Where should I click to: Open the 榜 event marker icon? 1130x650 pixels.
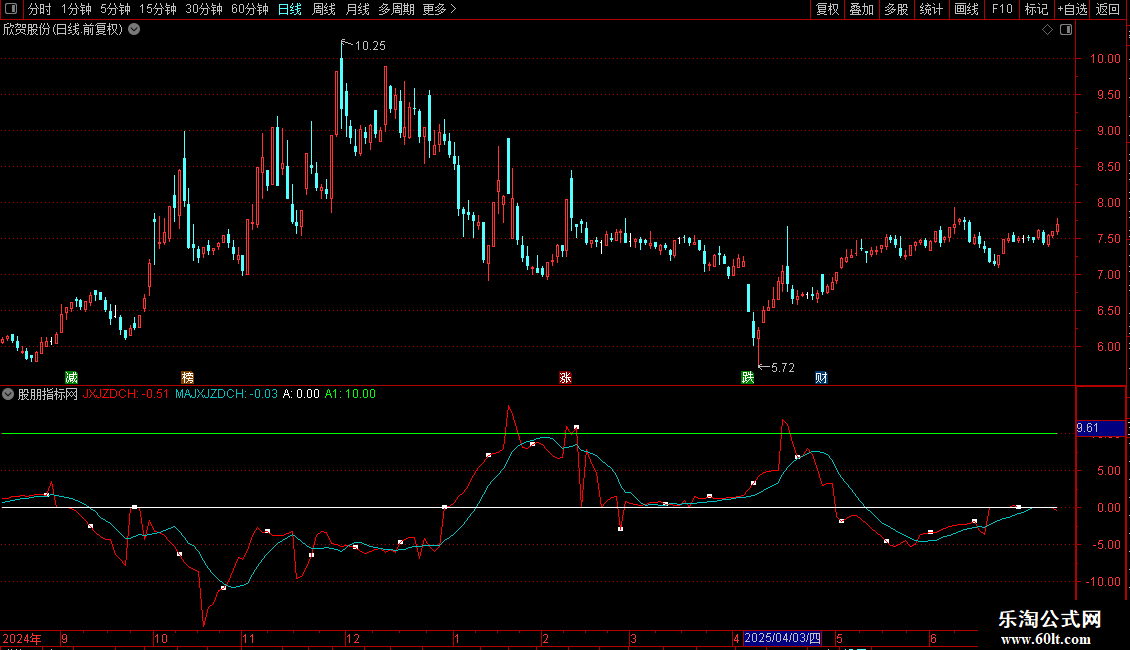click(x=187, y=378)
